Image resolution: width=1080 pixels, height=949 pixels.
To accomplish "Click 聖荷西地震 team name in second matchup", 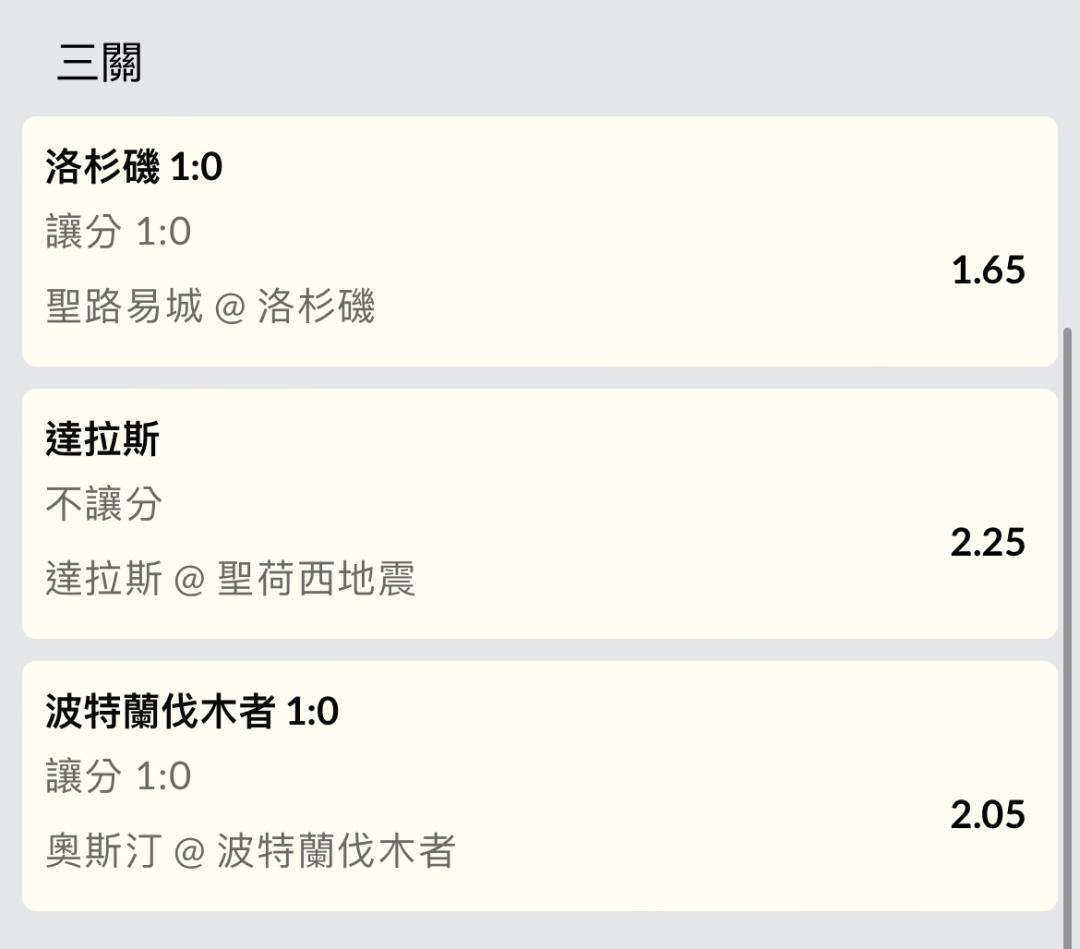I will coord(316,578).
